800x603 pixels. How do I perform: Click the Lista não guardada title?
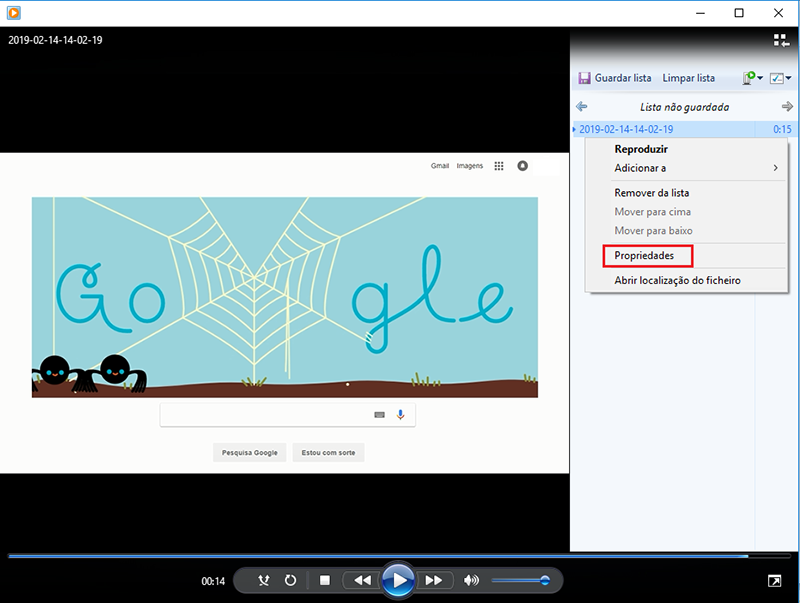point(685,107)
